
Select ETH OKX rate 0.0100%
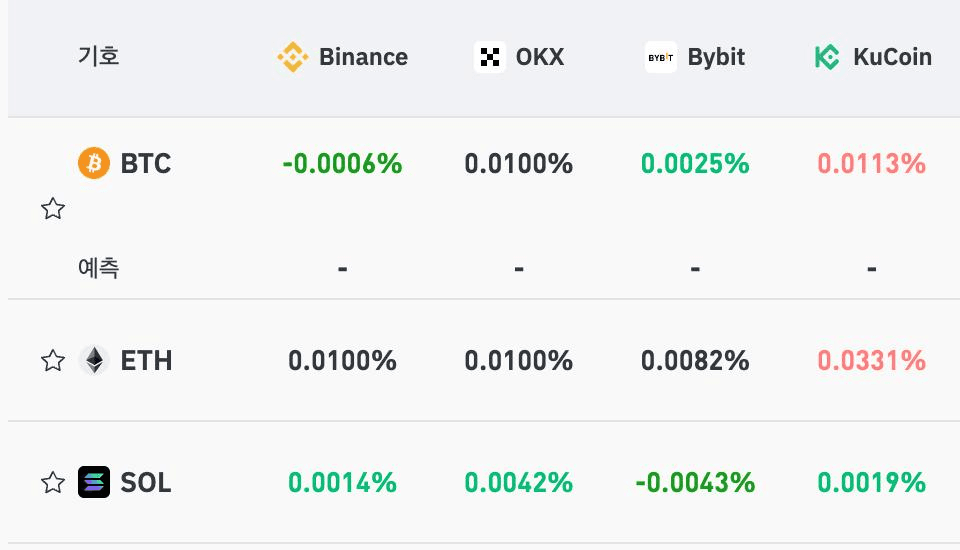(519, 360)
